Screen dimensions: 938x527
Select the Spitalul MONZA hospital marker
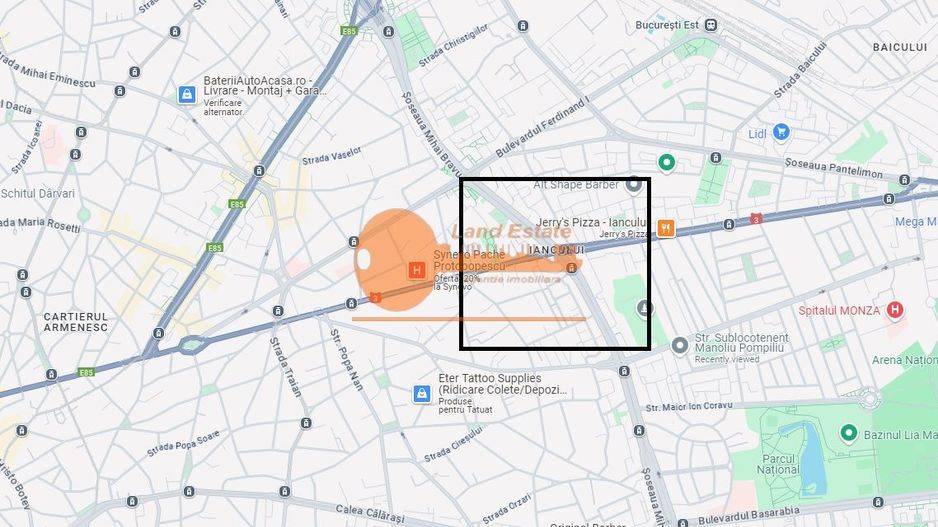[x=895, y=310]
